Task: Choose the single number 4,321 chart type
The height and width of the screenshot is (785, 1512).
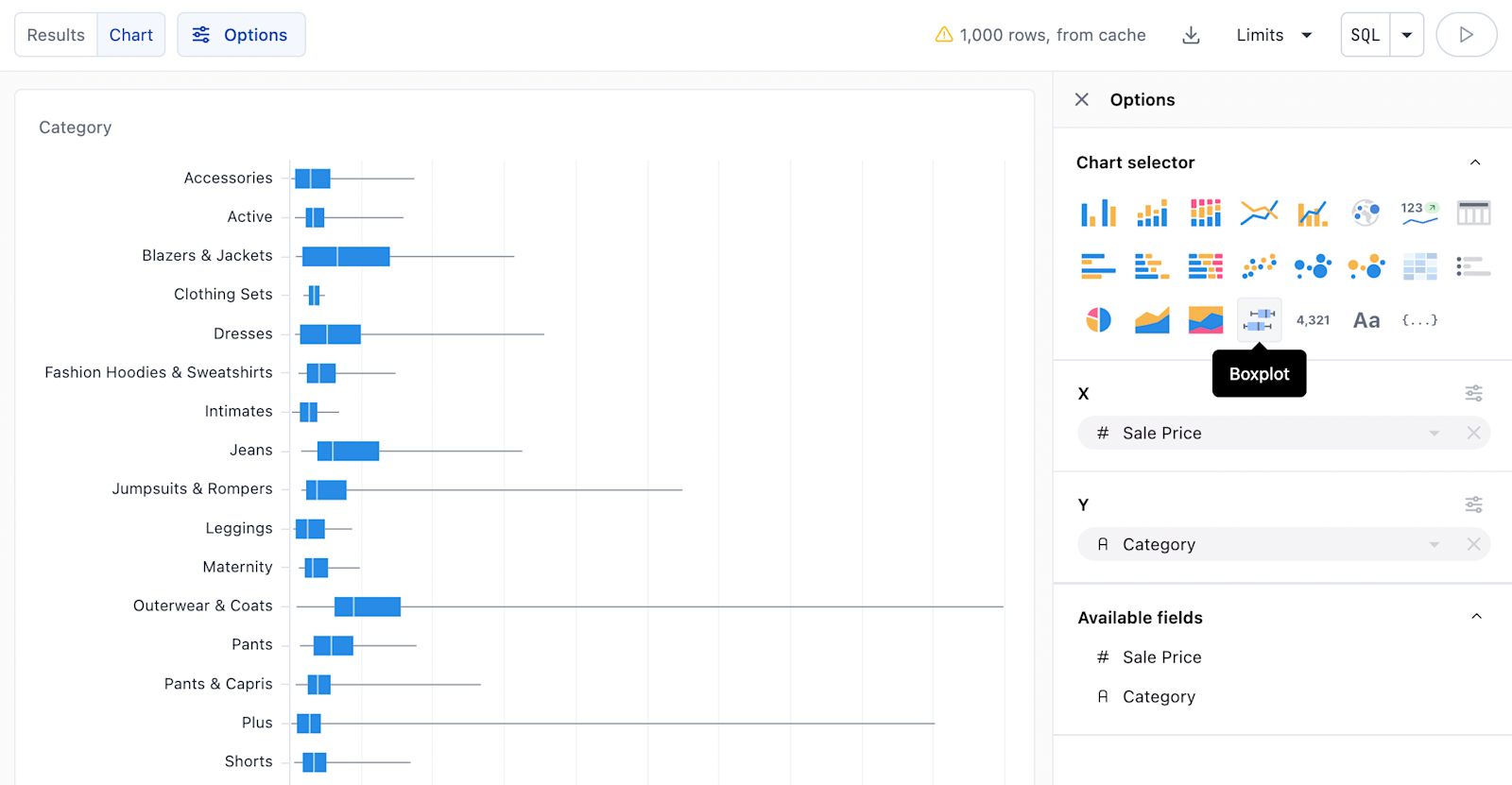Action: 1313,320
